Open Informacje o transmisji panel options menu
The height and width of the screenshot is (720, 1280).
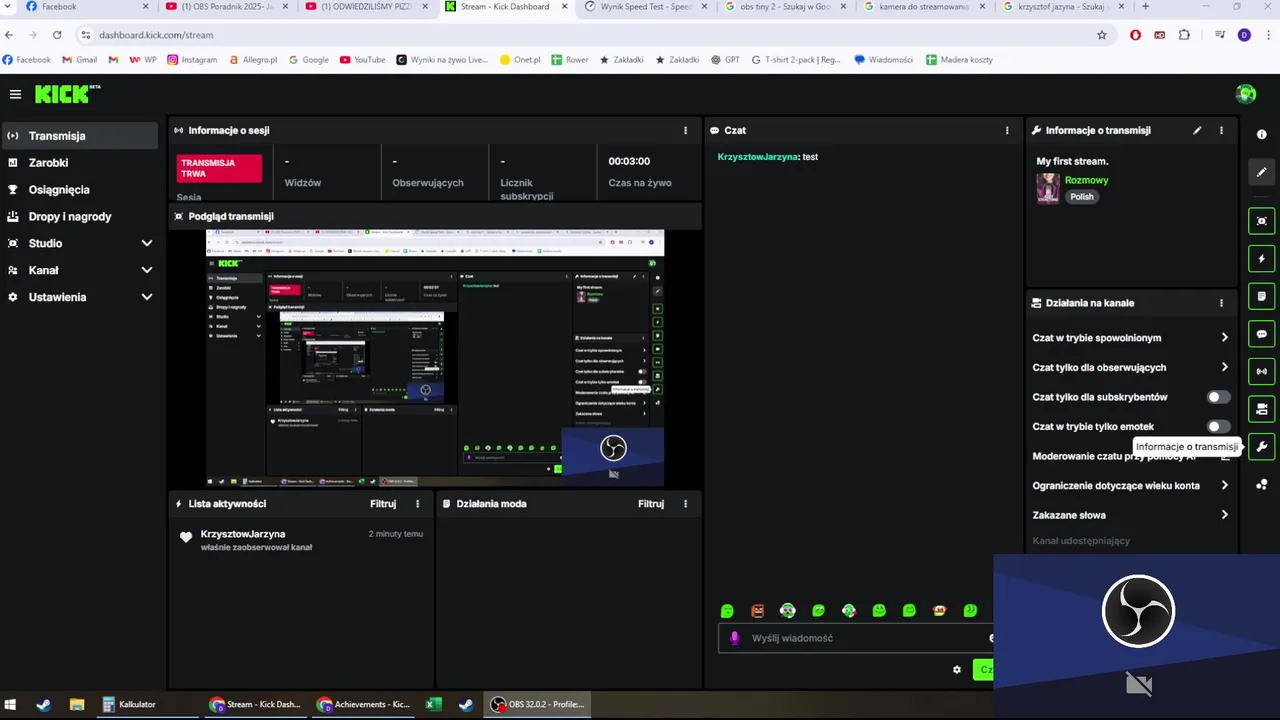point(1221,130)
